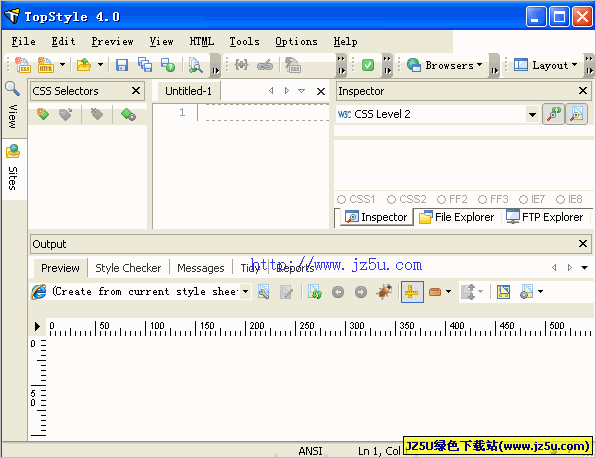Click the ruler origin arrow marker
The width and height of the screenshot is (596, 458).
point(37,326)
